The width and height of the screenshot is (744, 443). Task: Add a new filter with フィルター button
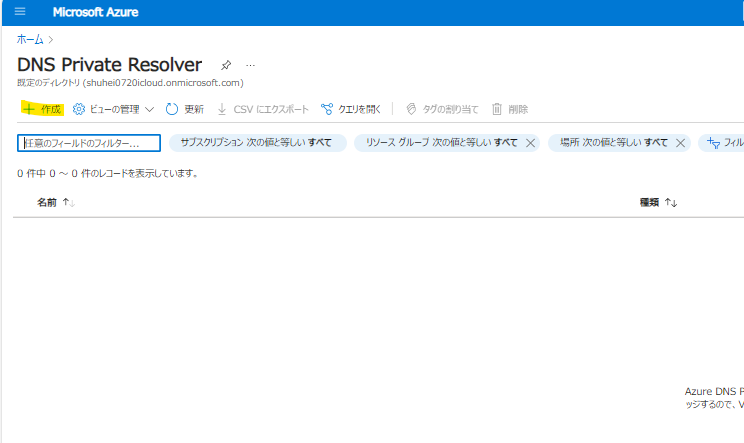pos(723,143)
